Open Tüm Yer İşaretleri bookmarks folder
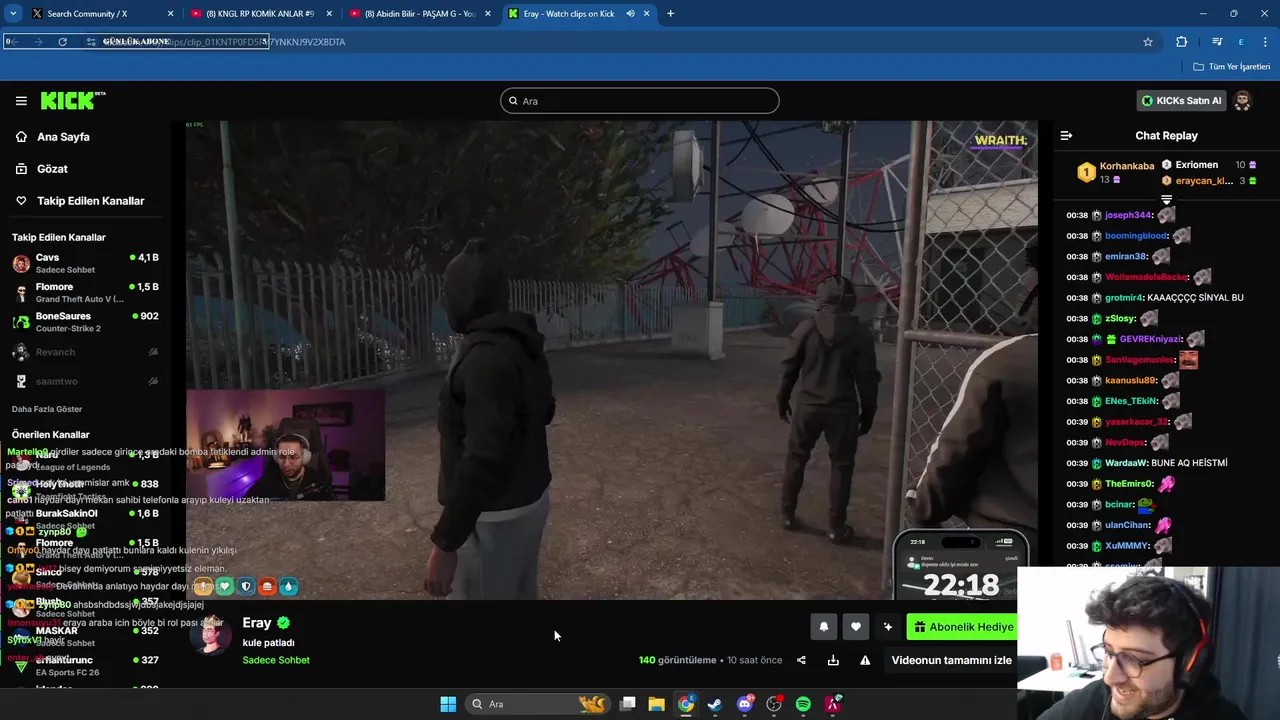Screen dimensions: 1280x720 (x=1232, y=67)
